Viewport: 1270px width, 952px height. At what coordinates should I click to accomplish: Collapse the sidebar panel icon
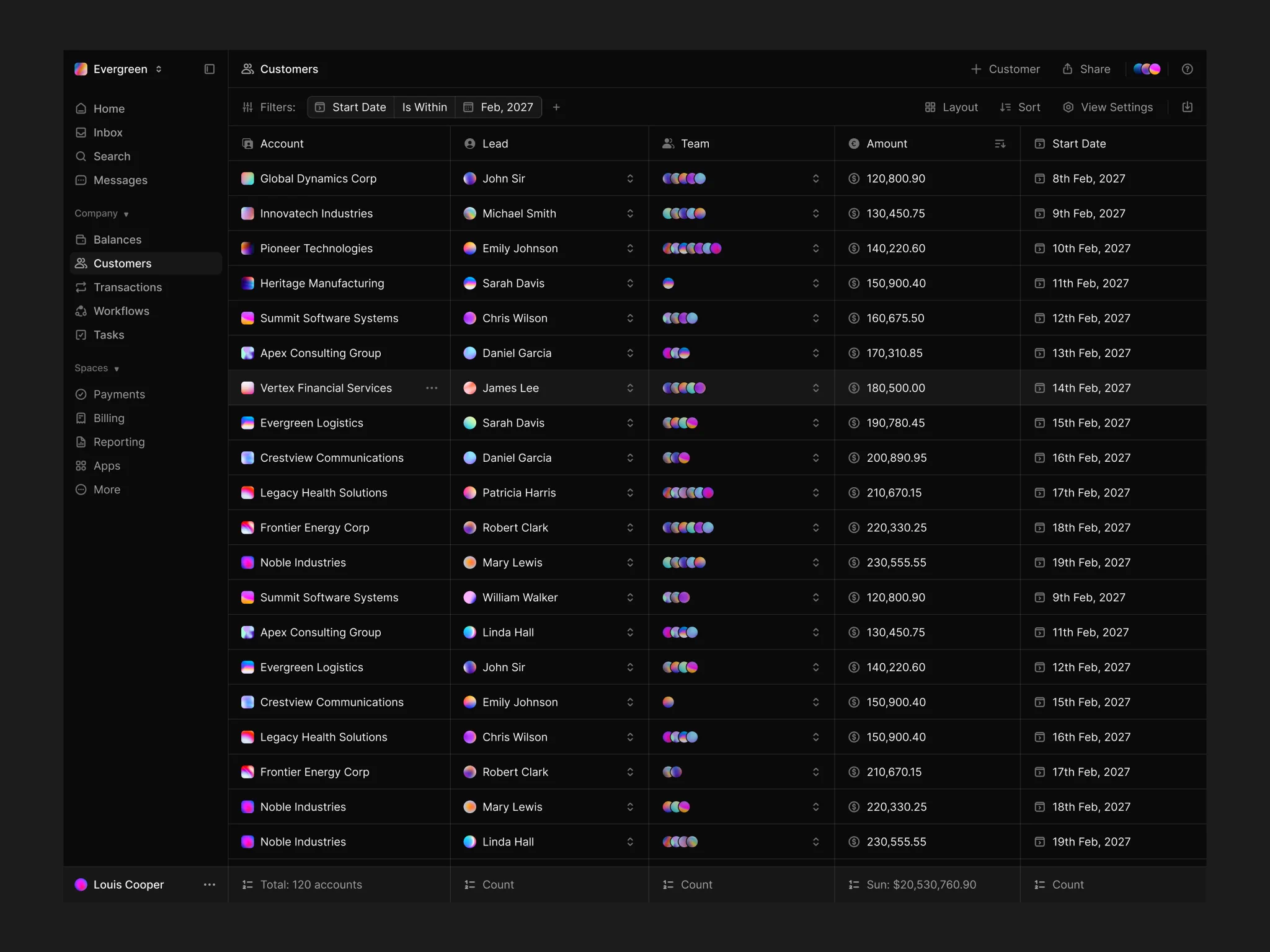pos(210,69)
